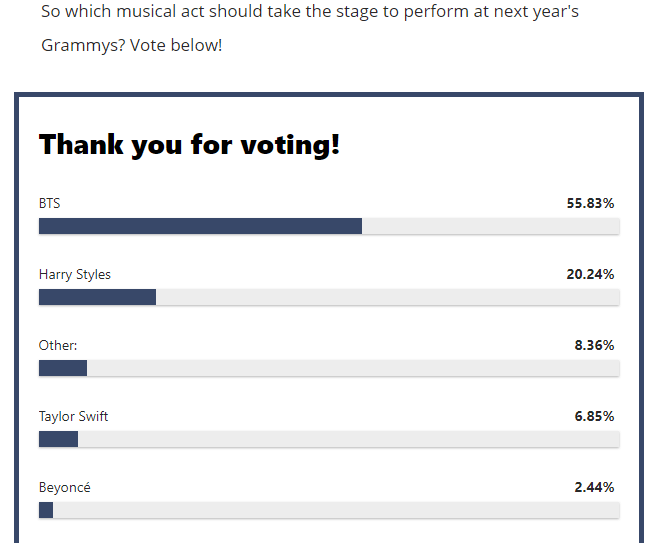Click the Taylor Swift poll option label

(x=74, y=416)
